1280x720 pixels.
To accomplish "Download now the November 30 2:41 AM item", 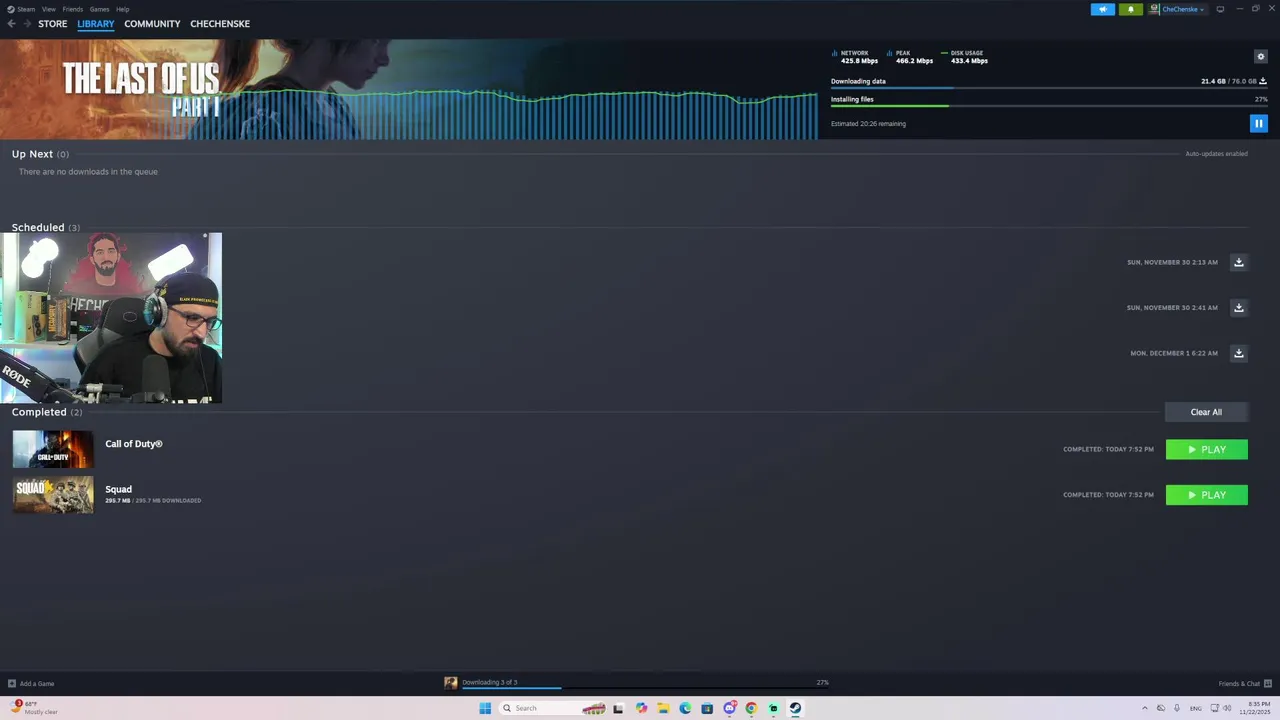I will [1238, 307].
